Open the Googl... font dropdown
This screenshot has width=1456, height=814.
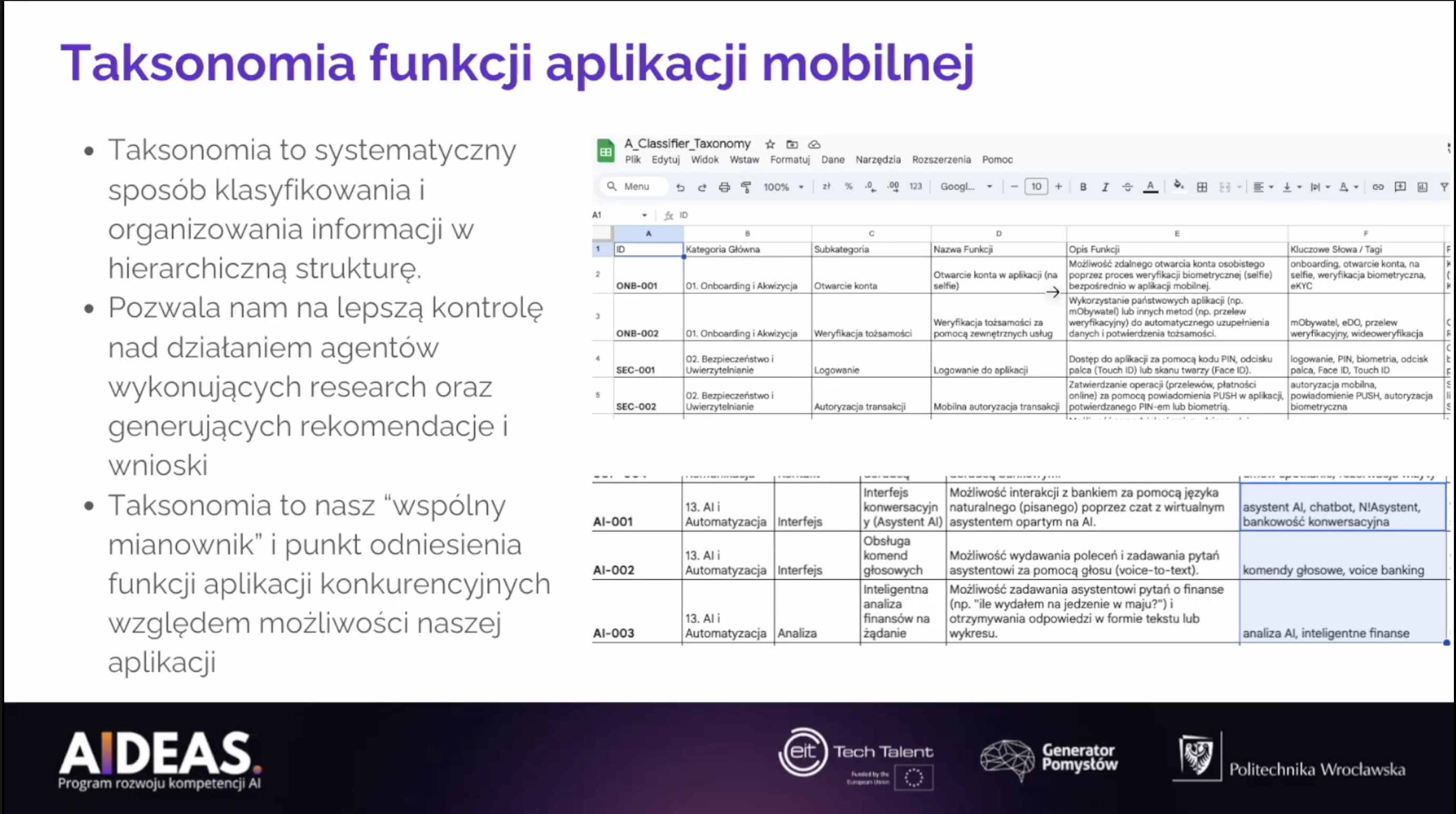tap(966, 187)
